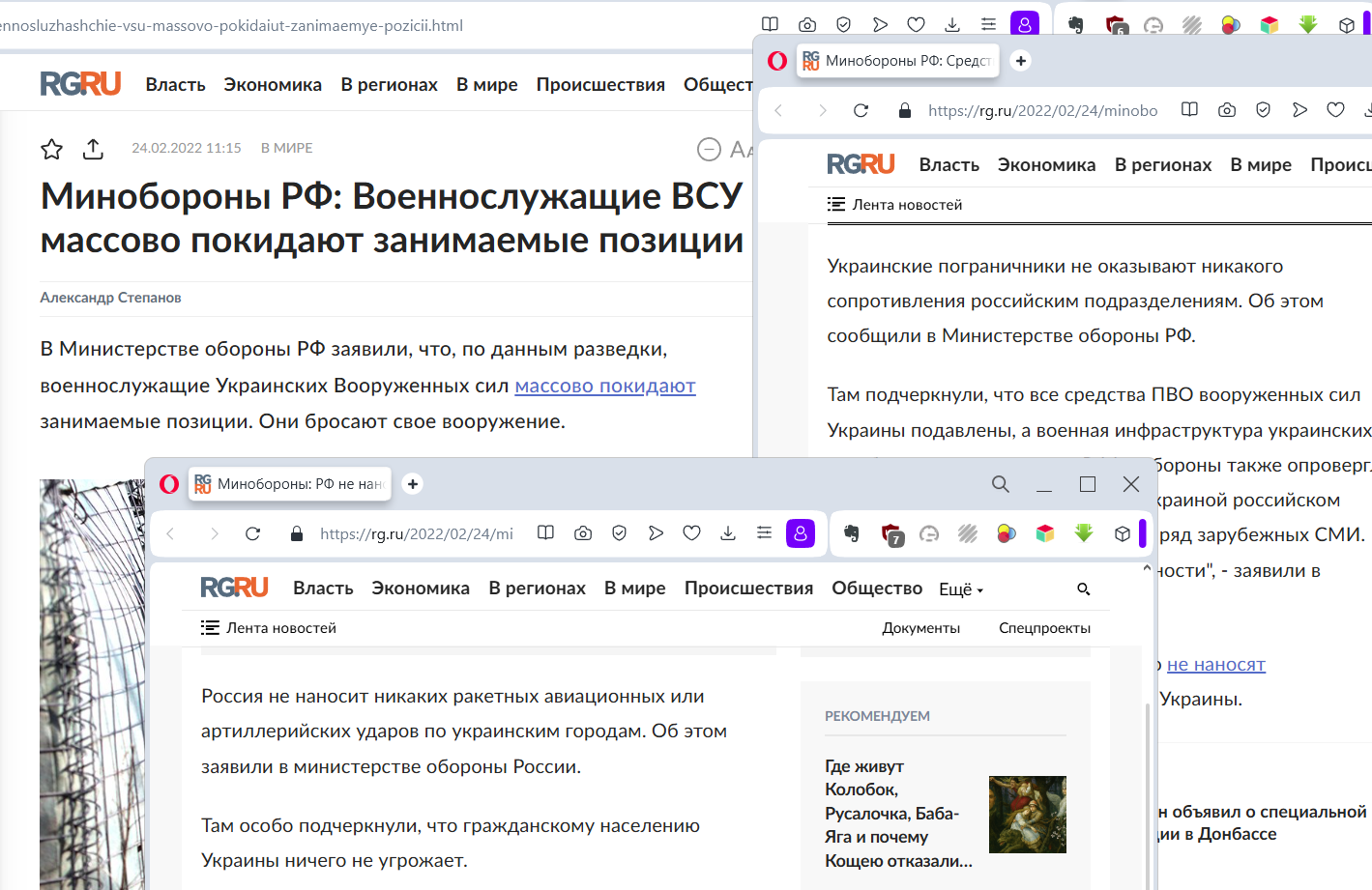Decrease font size with the minus circle icon

pos(709,149)
